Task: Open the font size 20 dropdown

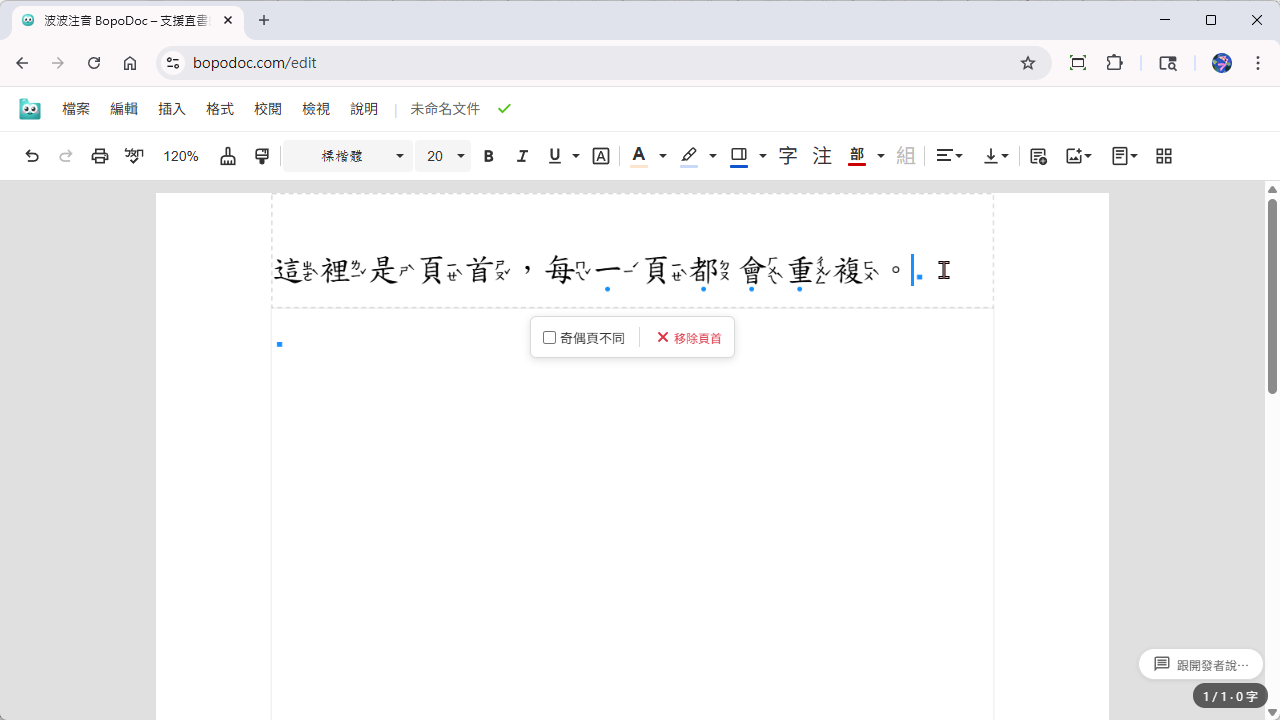Action: coord(443,156)
